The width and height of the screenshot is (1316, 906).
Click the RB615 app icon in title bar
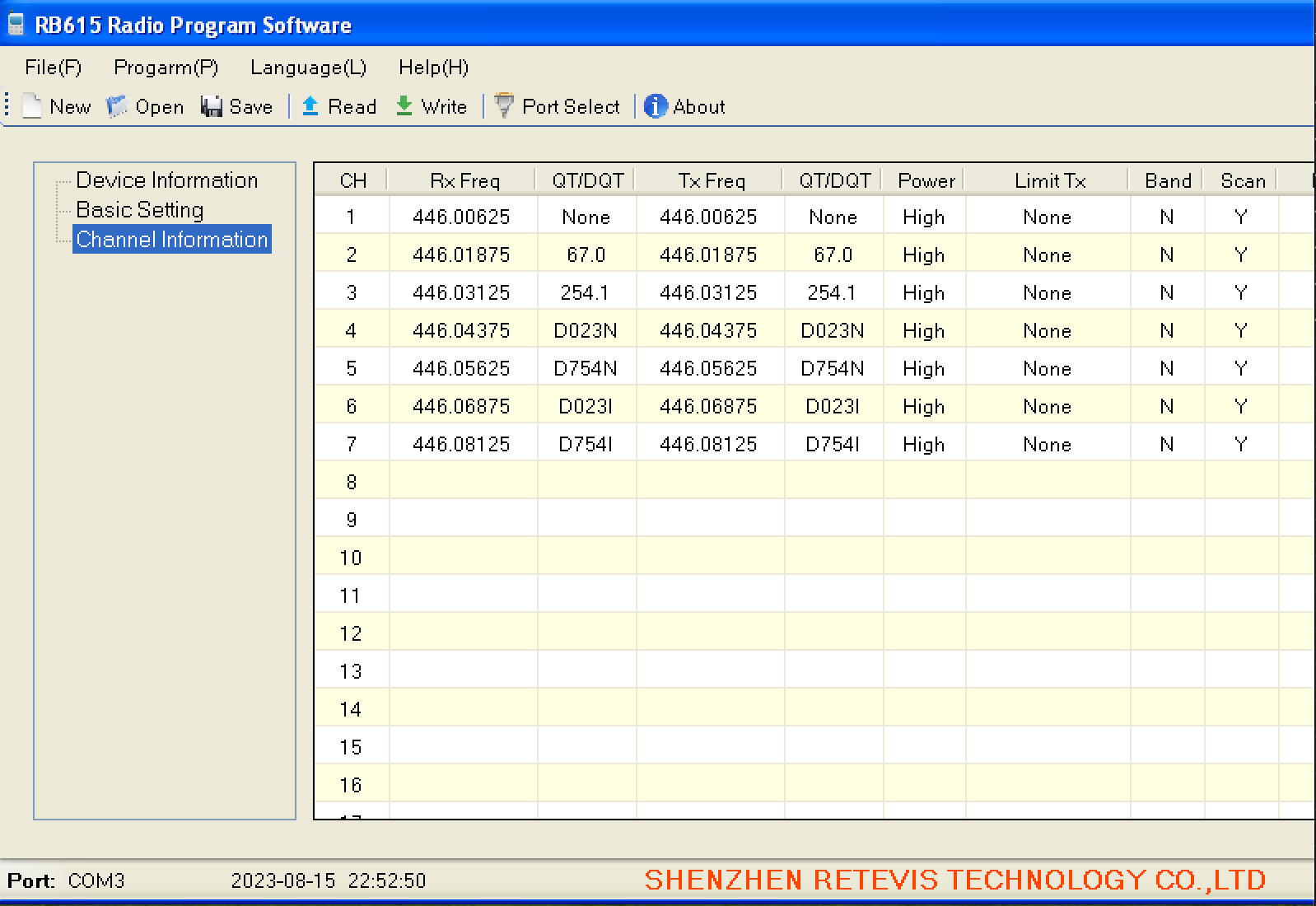coord(16,25)
